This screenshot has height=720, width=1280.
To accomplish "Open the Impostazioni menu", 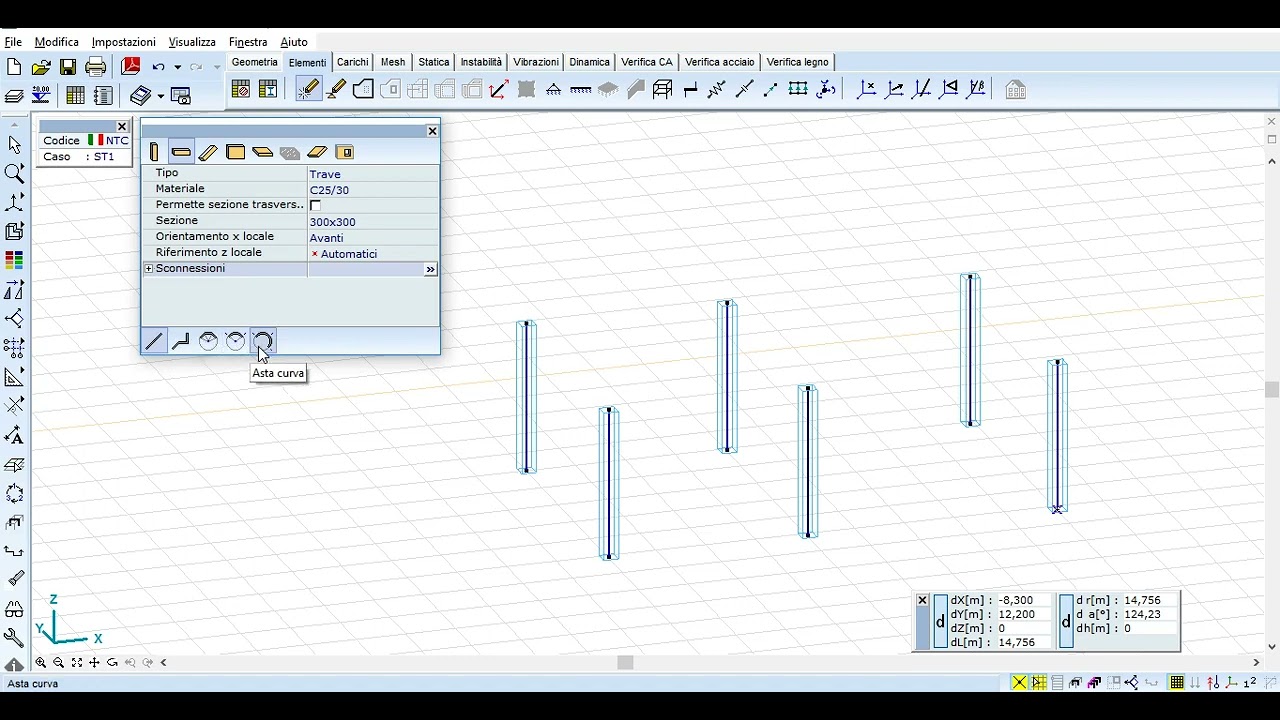I will tap(124, 42).
